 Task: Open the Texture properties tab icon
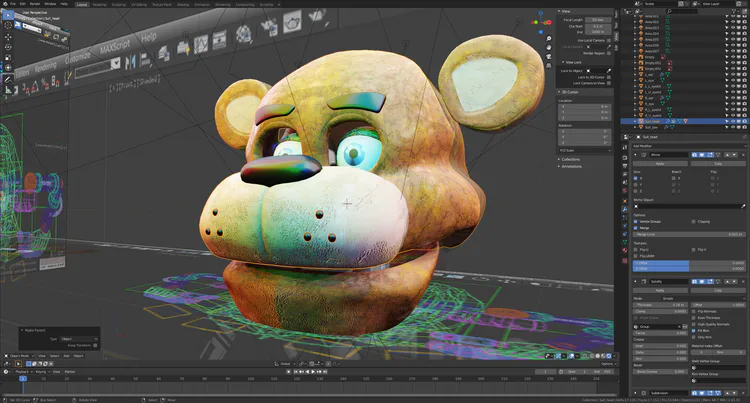pos(625,261)
